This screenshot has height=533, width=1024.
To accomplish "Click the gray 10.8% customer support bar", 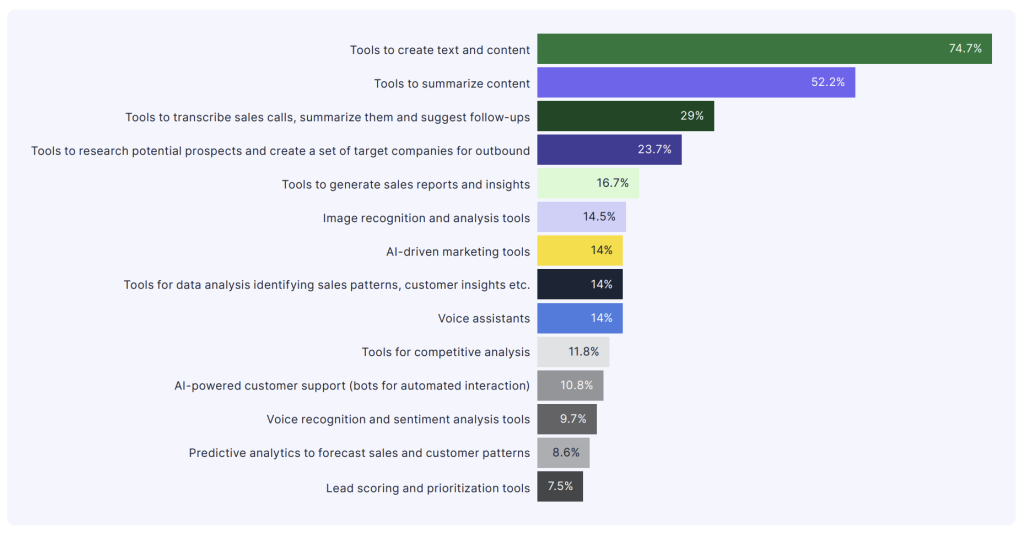I will coord(570,385).
